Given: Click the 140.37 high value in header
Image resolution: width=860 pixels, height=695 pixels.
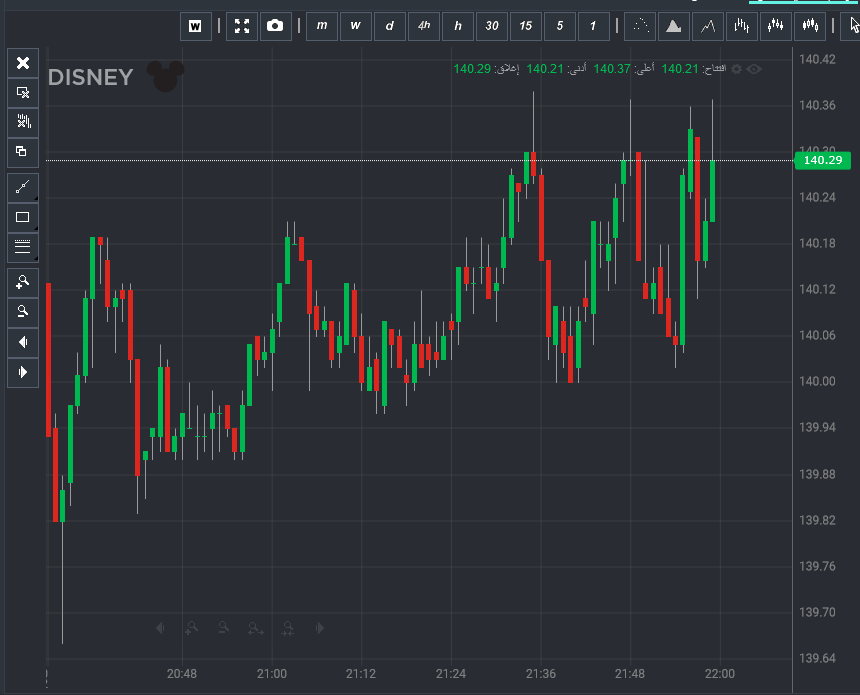Looking at the screenshot, I should click(x=612, y=69).
